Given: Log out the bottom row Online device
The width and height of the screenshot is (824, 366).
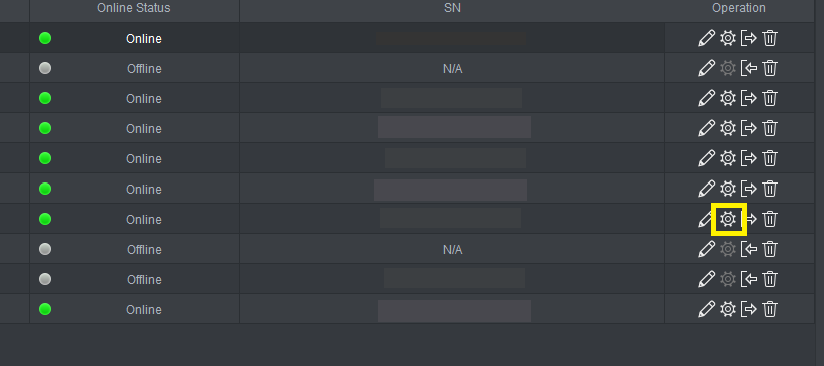Looking at the screenshot, I should tap(748, 309).
